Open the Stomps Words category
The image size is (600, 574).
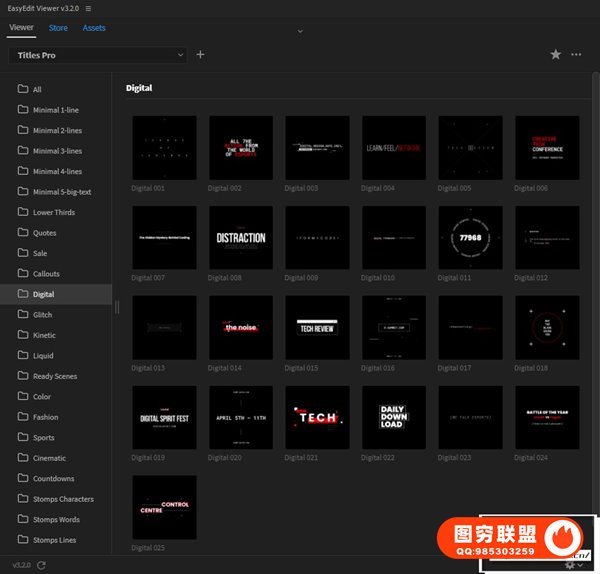56,520
